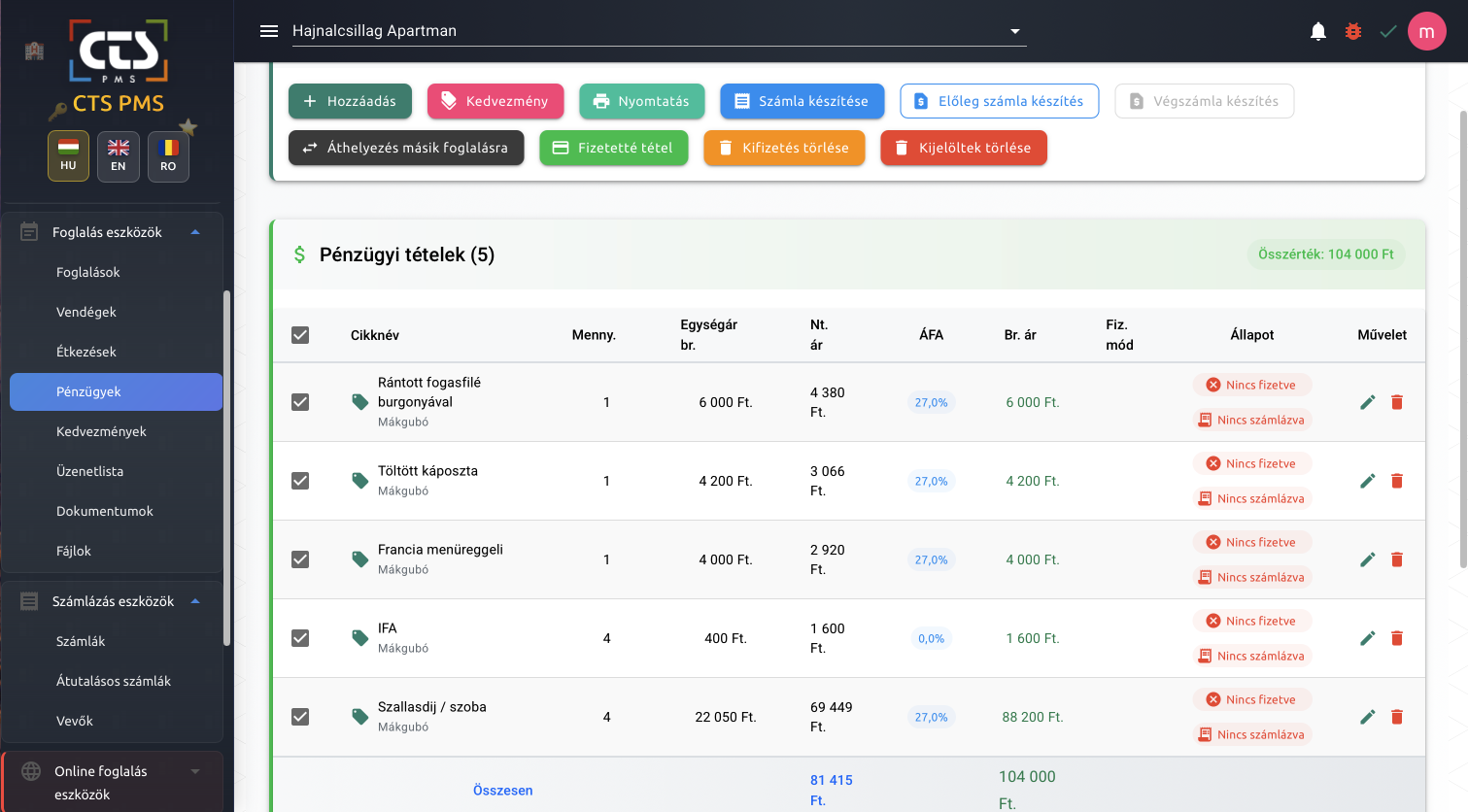
Task: Toggle the select-all checkbox in table header
Action: [x=300, y=335]
